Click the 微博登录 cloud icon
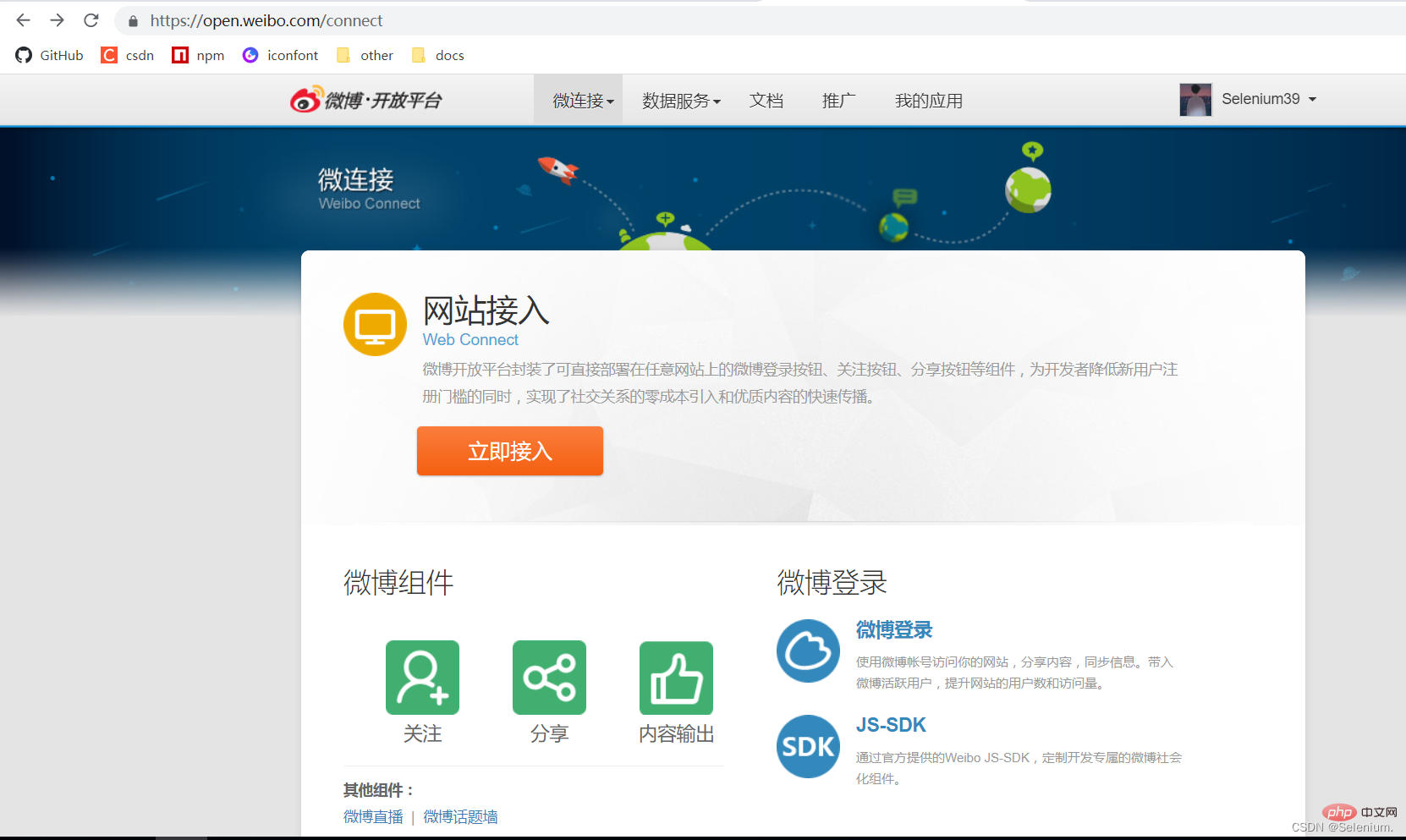The width and height of the screenshot is (1406, 840). pos(807,651)
